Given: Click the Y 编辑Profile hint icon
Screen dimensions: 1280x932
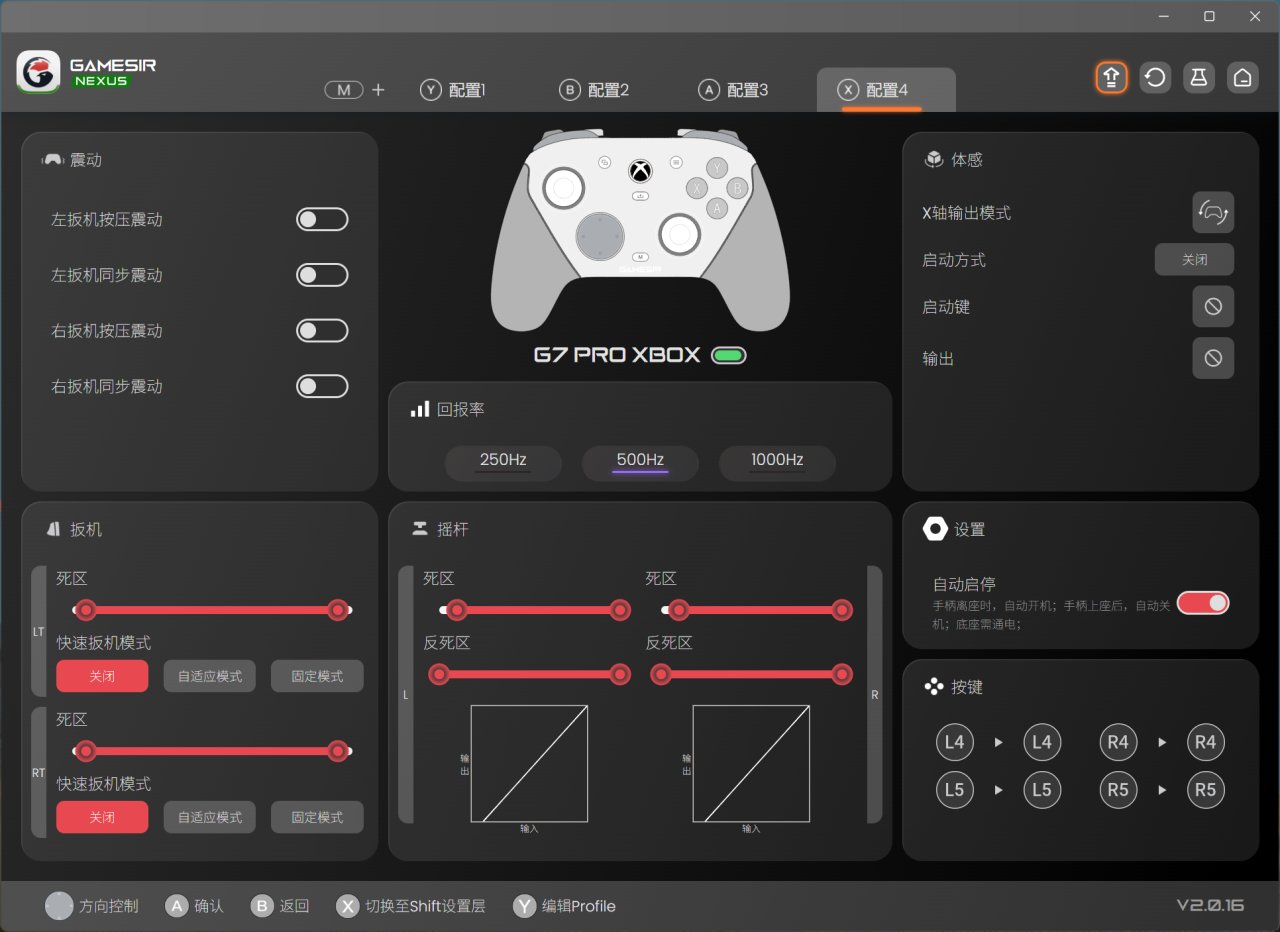Looking at the screenshot, I should pos(525,906).
